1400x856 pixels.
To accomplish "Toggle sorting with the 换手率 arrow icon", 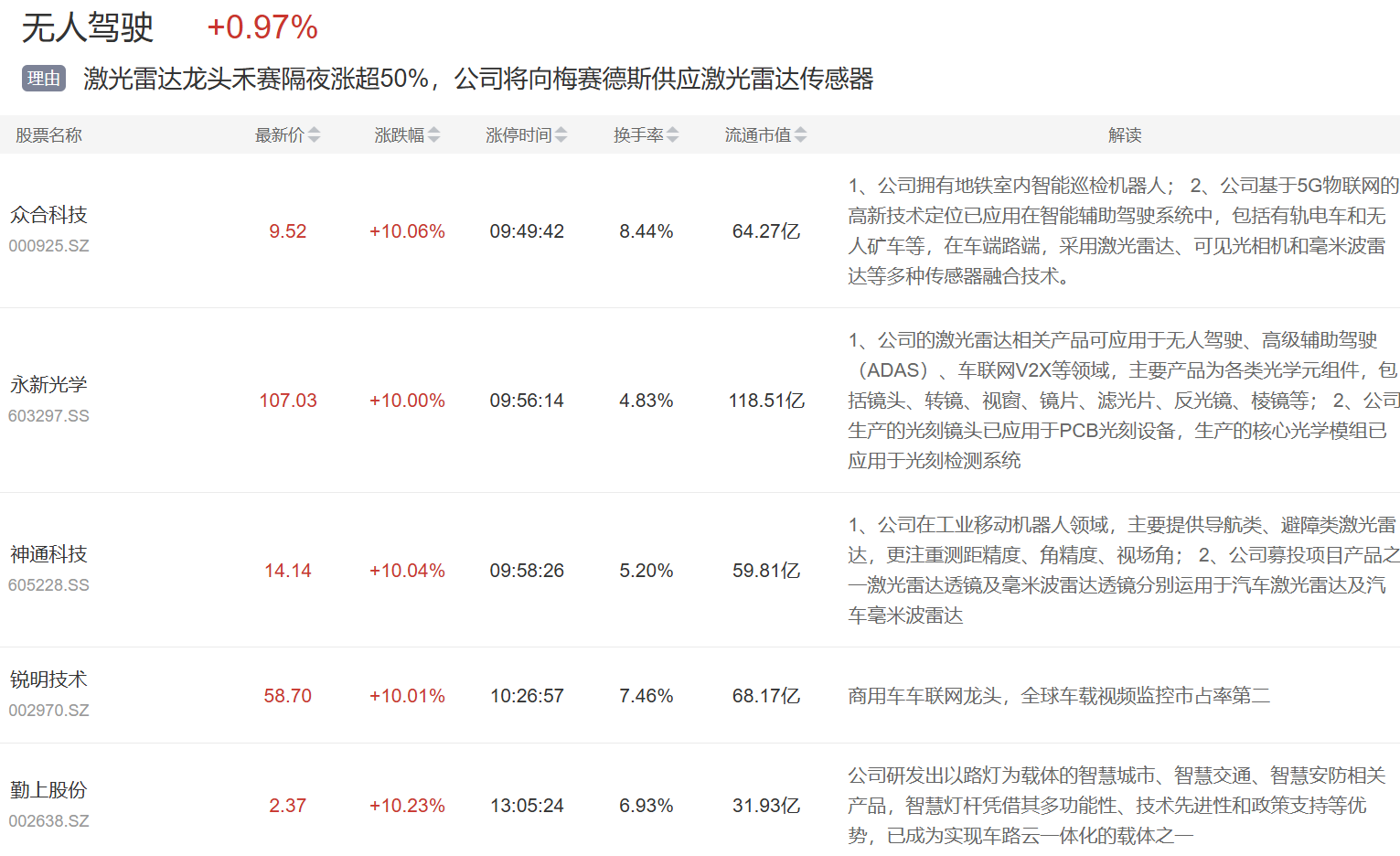I will tap(672, 135).
